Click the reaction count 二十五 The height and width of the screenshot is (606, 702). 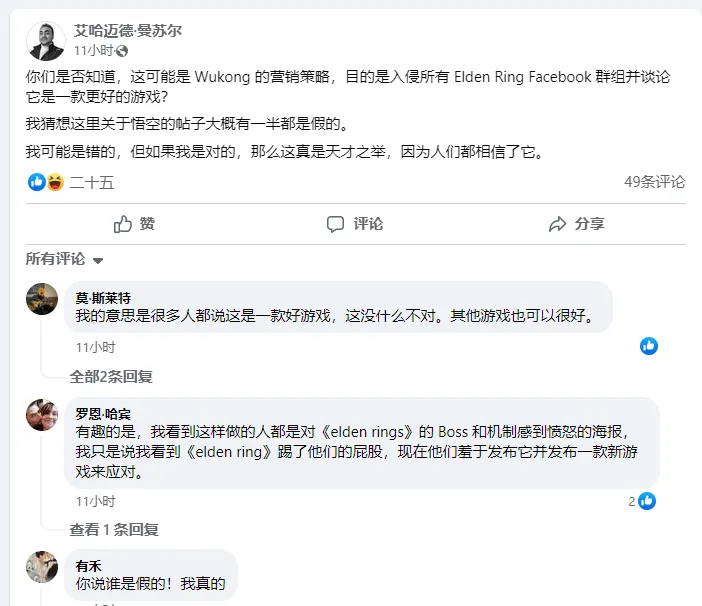pos(92,183)
